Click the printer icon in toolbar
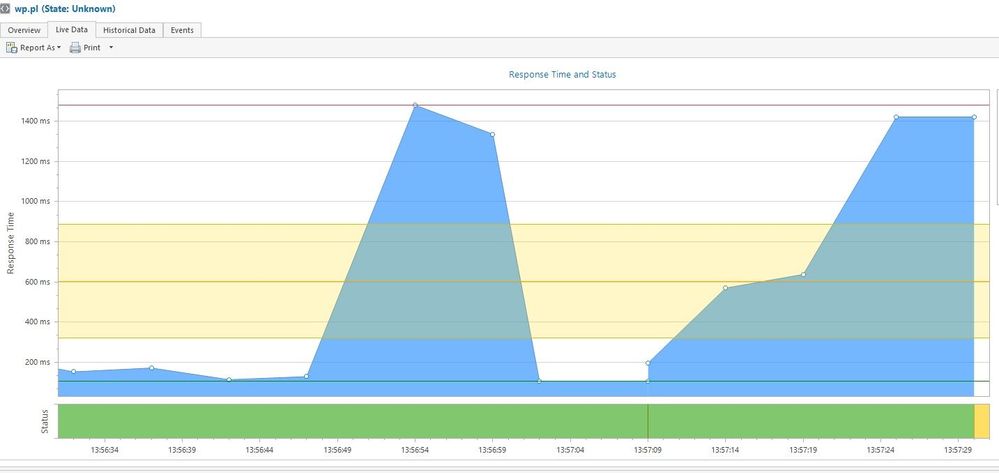Image resolution: width=999 pixels, height=473 pixels. (75, 48)
